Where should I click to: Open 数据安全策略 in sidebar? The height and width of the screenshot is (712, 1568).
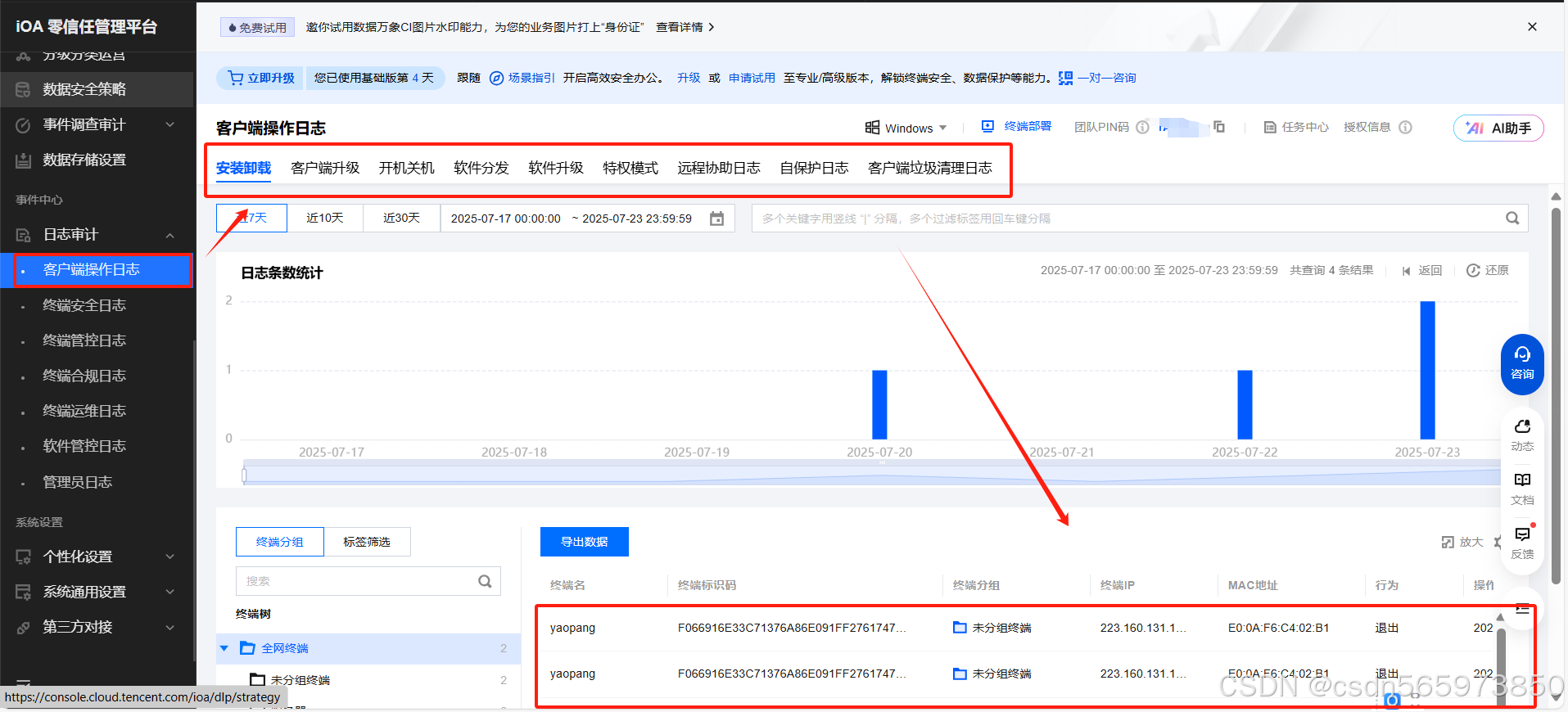pyautogui.click(x=97, y=89)
